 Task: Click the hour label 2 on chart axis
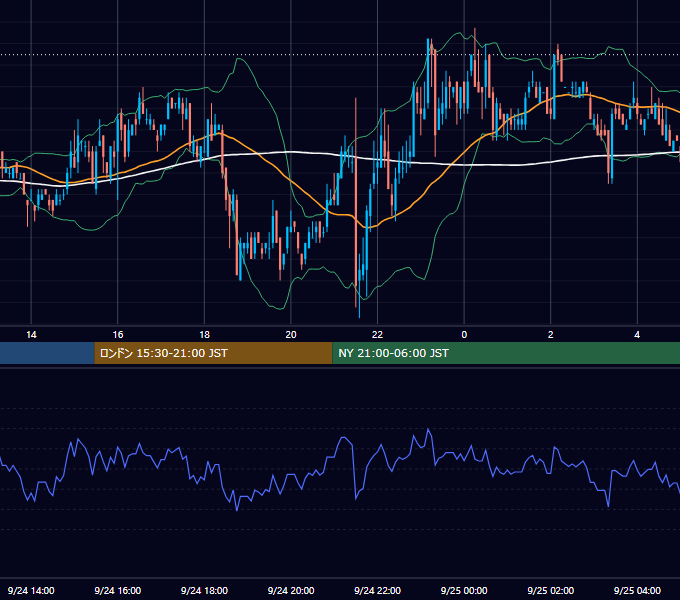[x=551, y=335]
